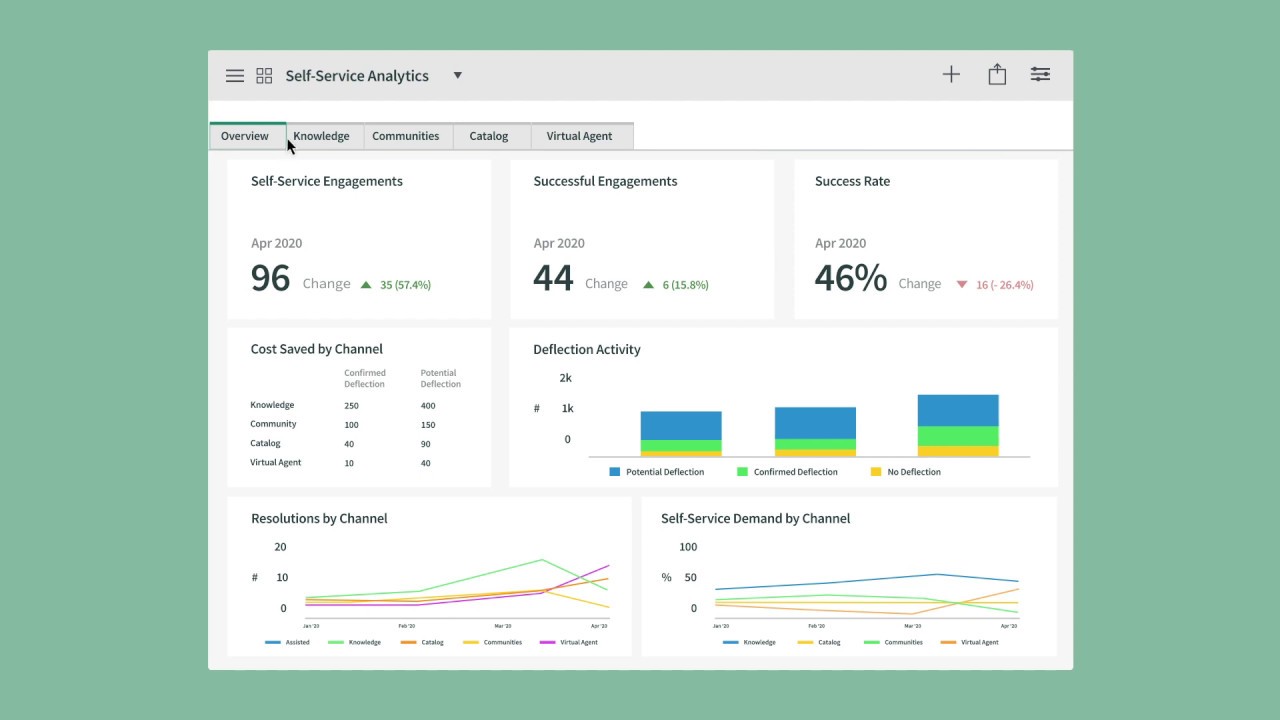Click the Knowledge potential value 400
1280x720 pixels.
point(428,406)
